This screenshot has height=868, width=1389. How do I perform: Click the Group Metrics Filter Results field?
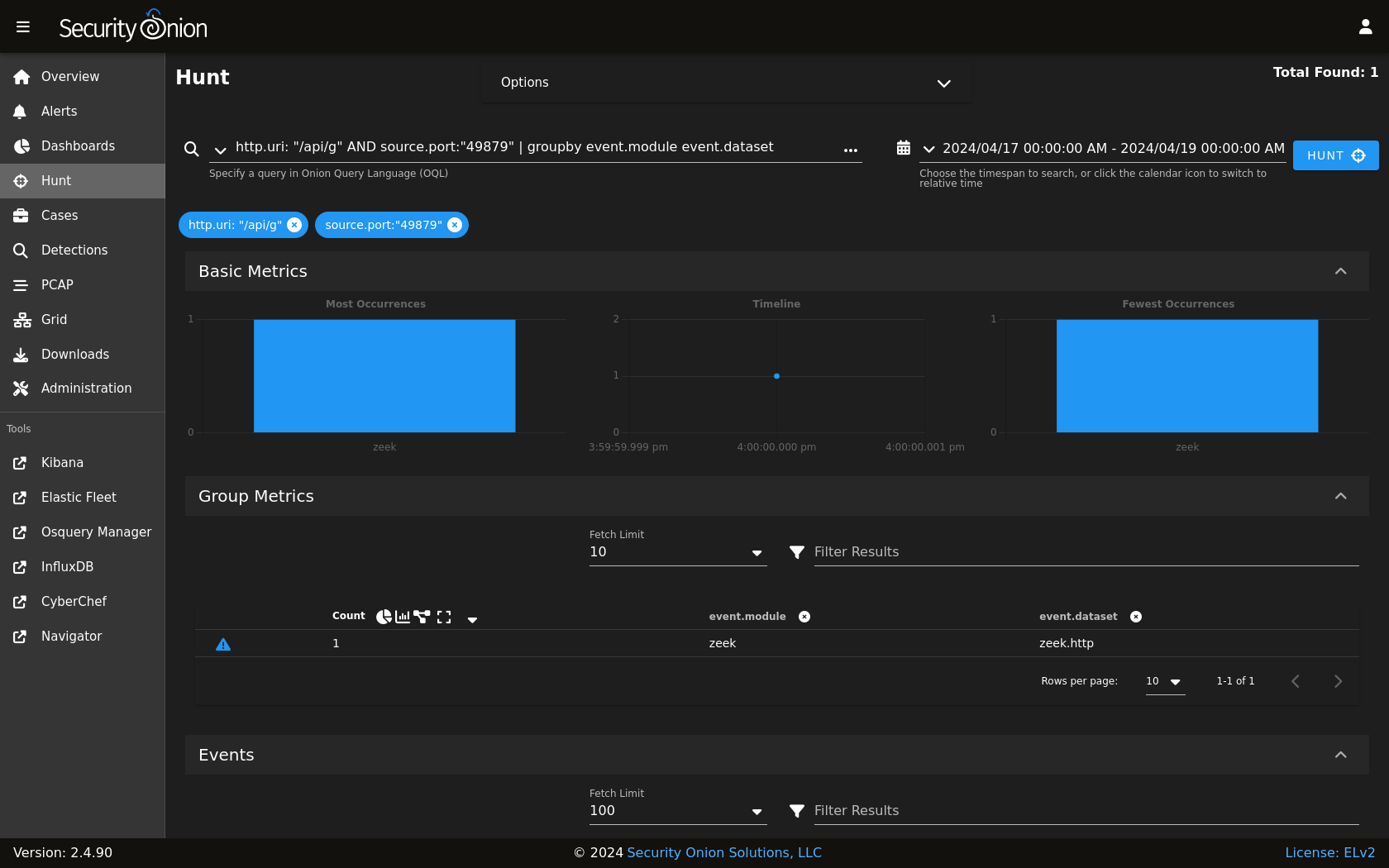[x=1086, y=552]
